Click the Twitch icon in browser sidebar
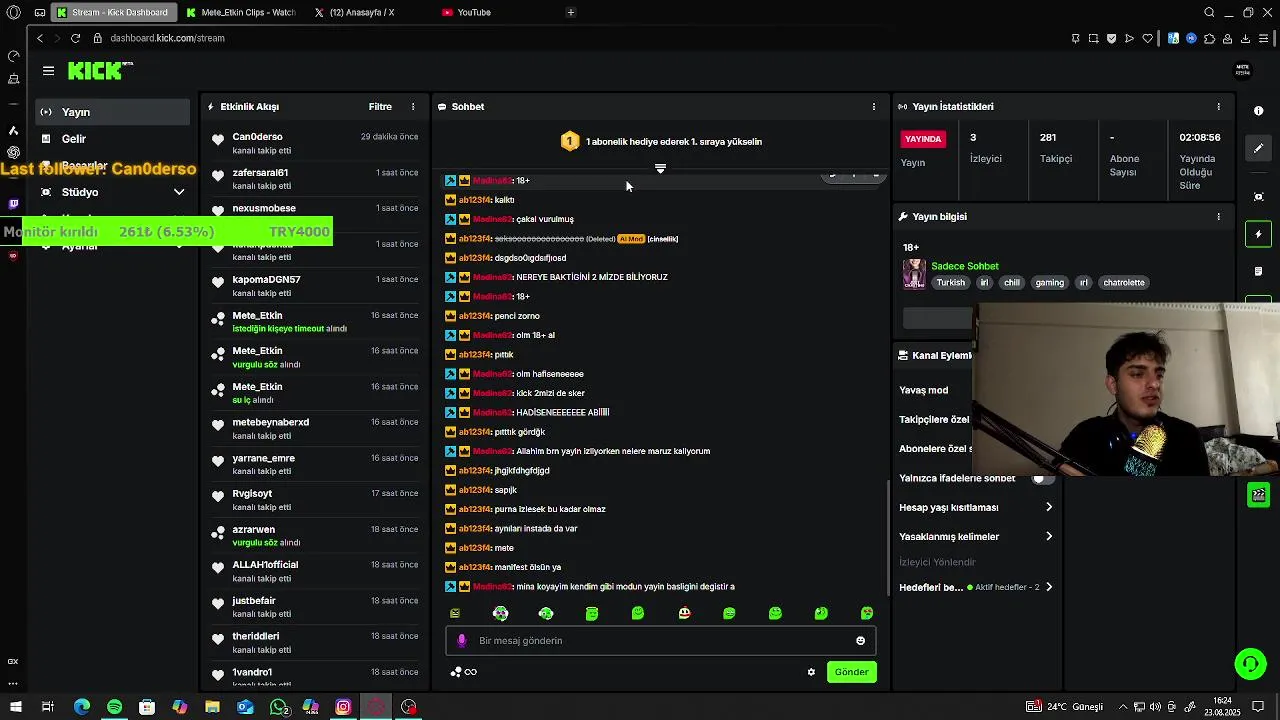 click(x=13, y=204)
